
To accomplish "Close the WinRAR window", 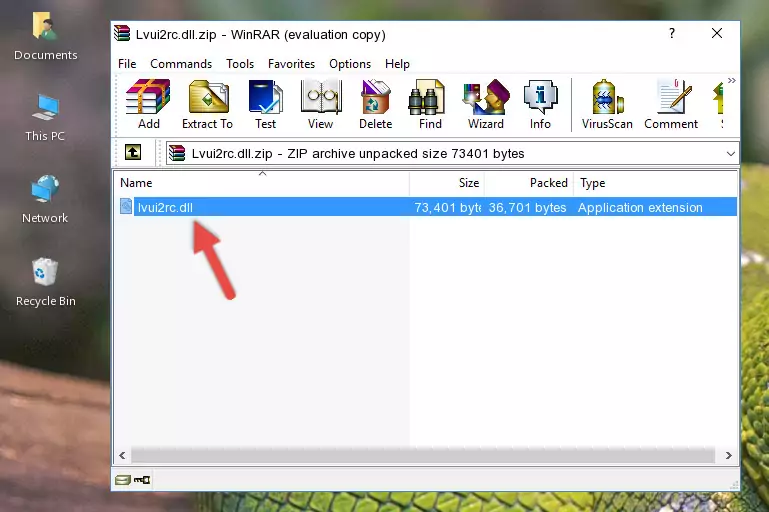I will pyautogui.click(x=717, y=33).
